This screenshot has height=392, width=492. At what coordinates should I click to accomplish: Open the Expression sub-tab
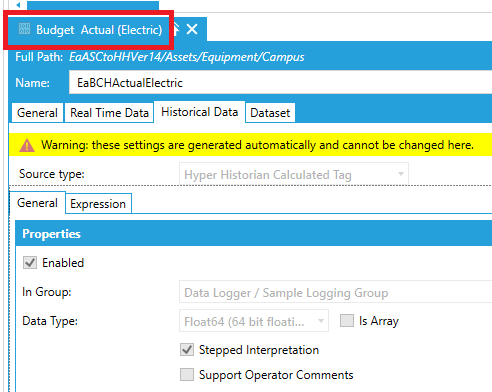coord(98,204)
